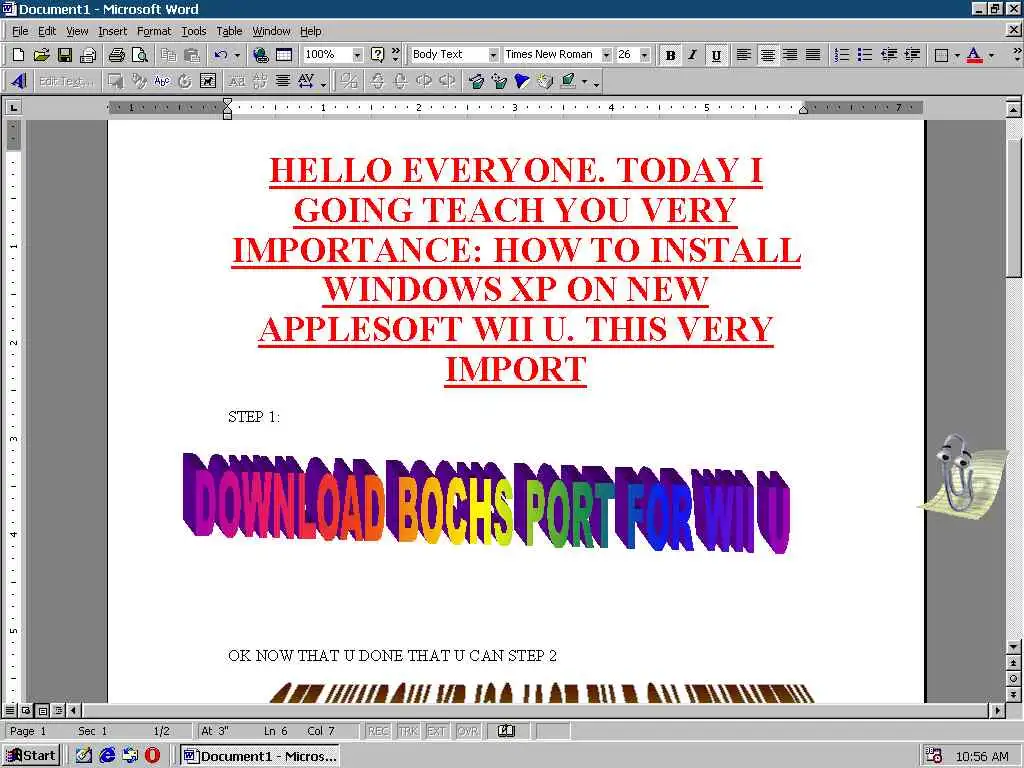Apply the red Font Color swatch

click(974, 55)
